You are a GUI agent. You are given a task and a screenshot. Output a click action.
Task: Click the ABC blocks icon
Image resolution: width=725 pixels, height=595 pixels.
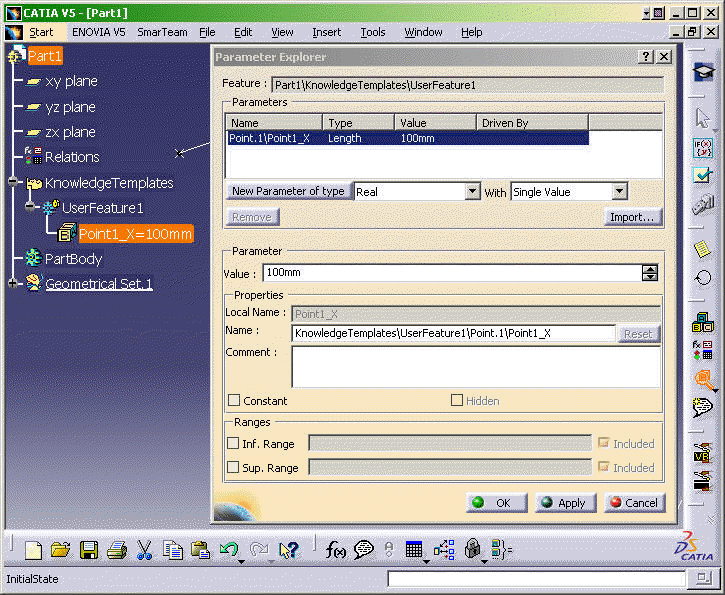[x=703, y=322]
